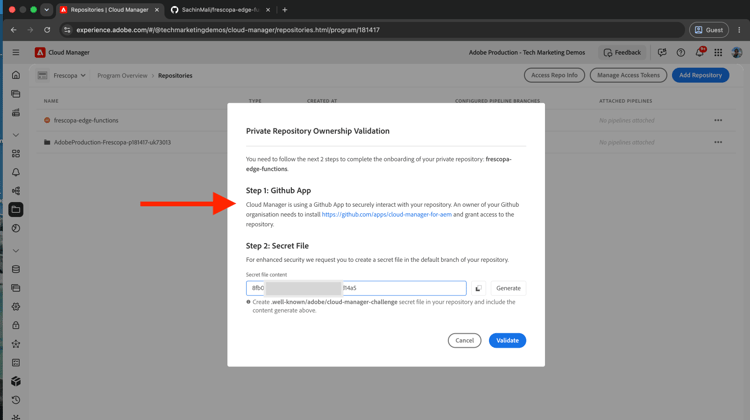Close the Repositories Cloud Manager tab
The image size is (750, 420).
click(x=156, y=10)
